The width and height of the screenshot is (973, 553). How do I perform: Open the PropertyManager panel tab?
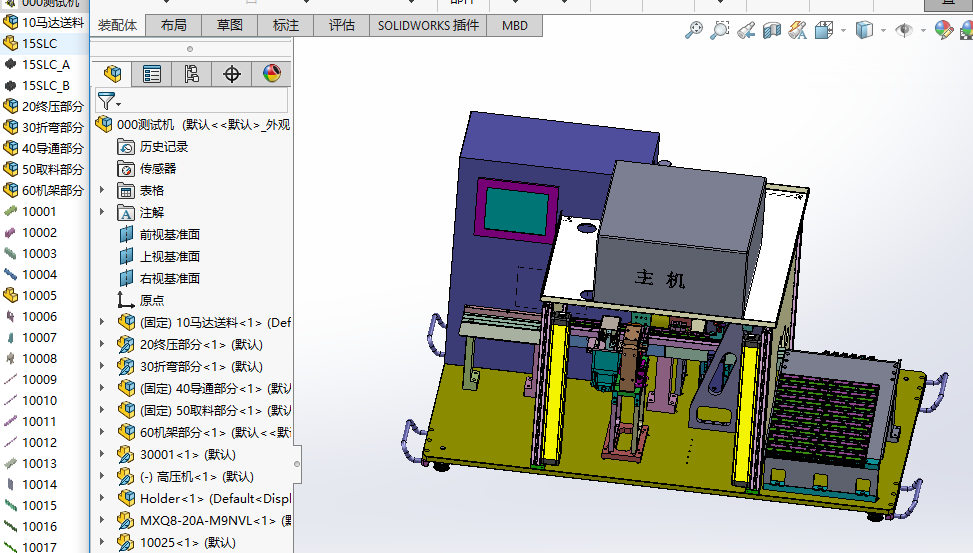pos(151,73)
